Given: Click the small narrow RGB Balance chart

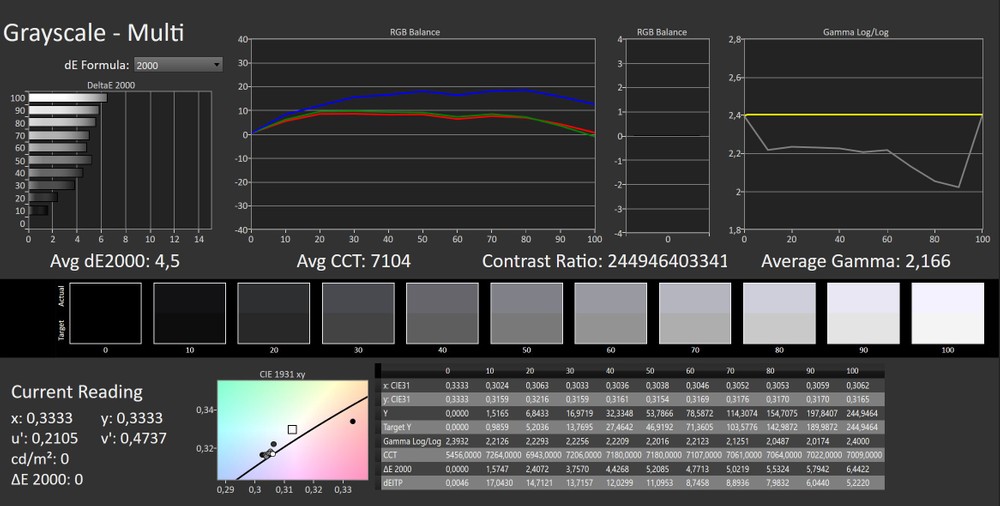Looking at the screenshot, I should pos(668,134).
